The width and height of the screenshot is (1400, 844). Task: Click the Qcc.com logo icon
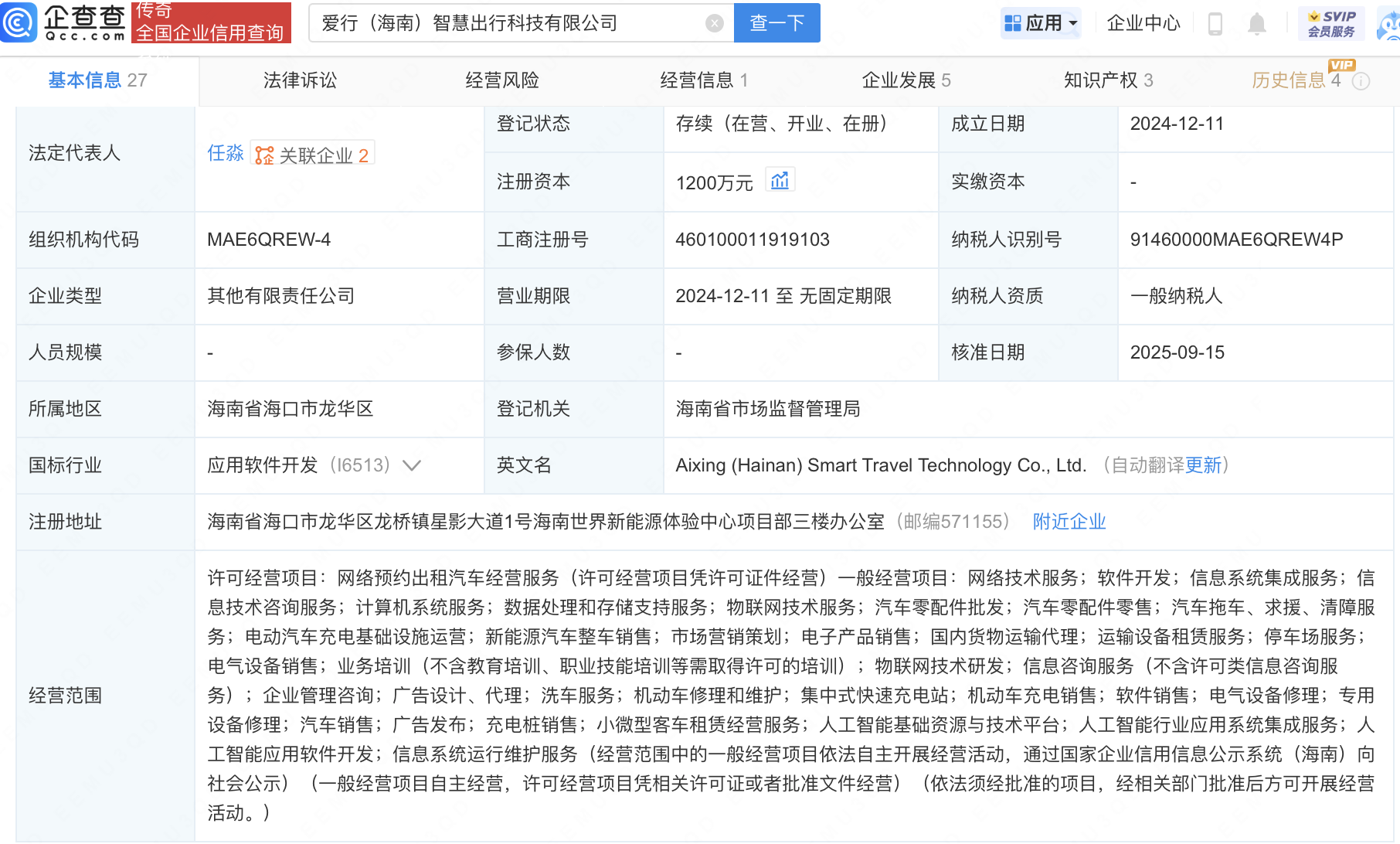(20, 22)
